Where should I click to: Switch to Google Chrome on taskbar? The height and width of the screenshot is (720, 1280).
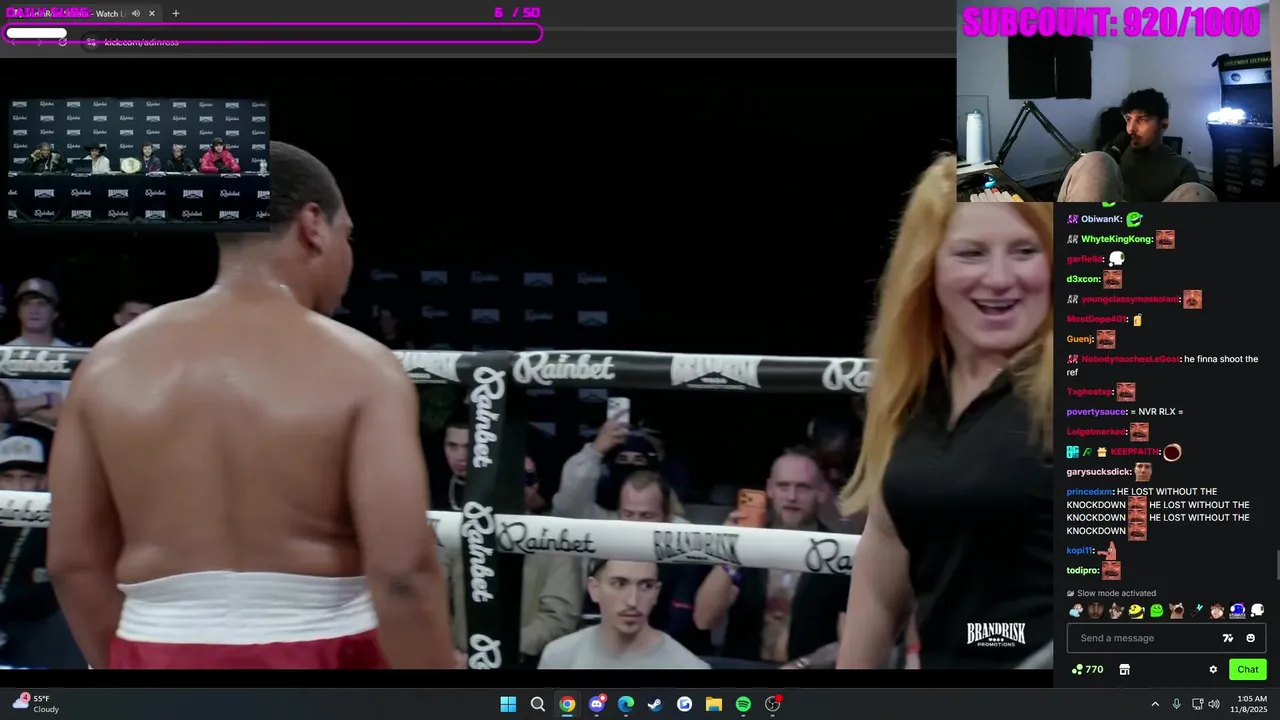tap(567, 704)
